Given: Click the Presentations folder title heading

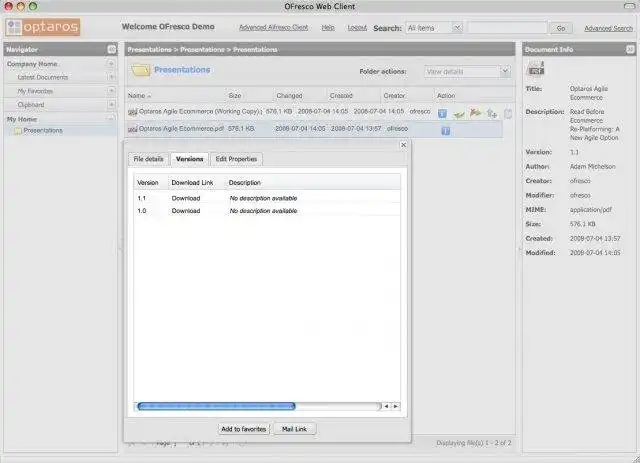Looking at the screenshot, I should [182, 70].
